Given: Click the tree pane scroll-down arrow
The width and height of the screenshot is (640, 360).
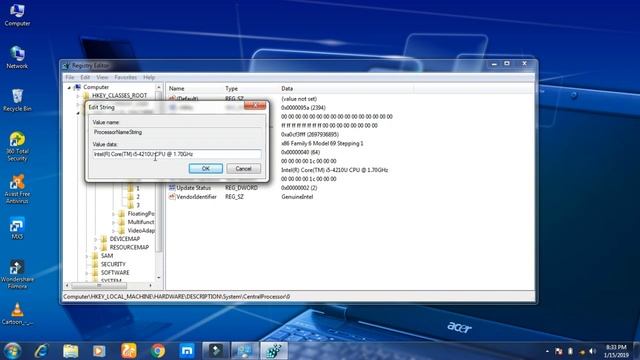Looking at the screenshot, I should 158,278.
